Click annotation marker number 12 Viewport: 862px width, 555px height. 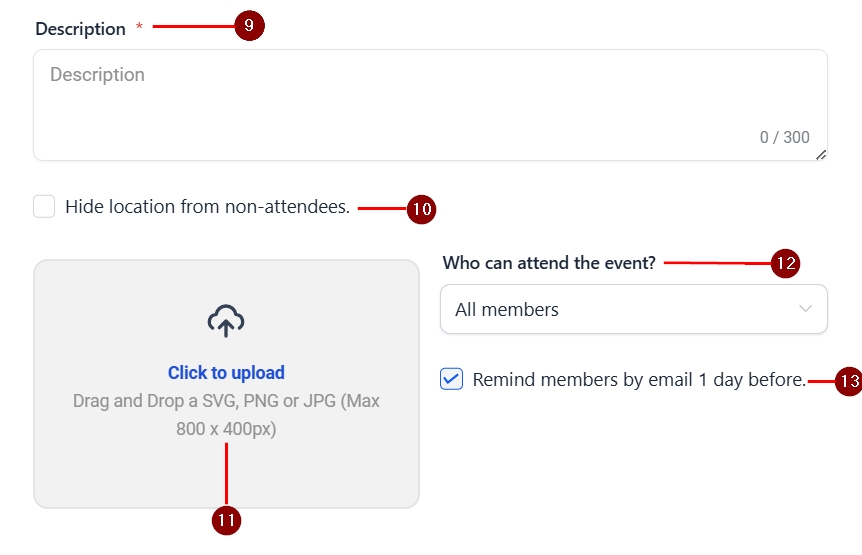[786, 263]
